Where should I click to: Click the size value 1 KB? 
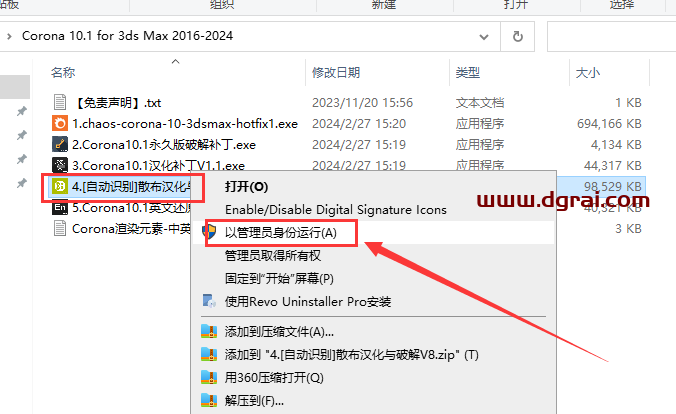point(628,103)
